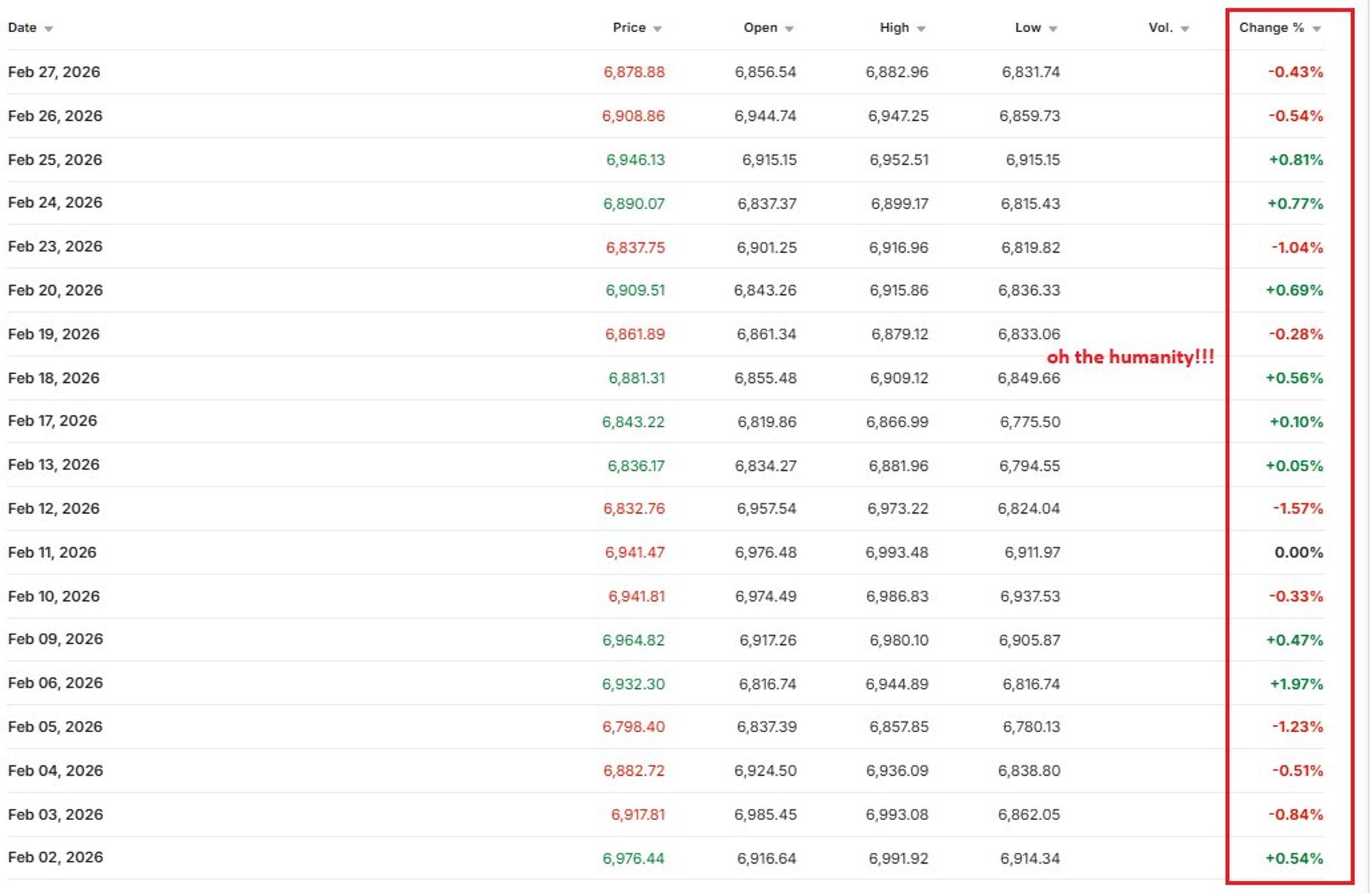1372x893 pixels.
Task: Click the sort arrow next to Vol.
Action: [1185, 29]
